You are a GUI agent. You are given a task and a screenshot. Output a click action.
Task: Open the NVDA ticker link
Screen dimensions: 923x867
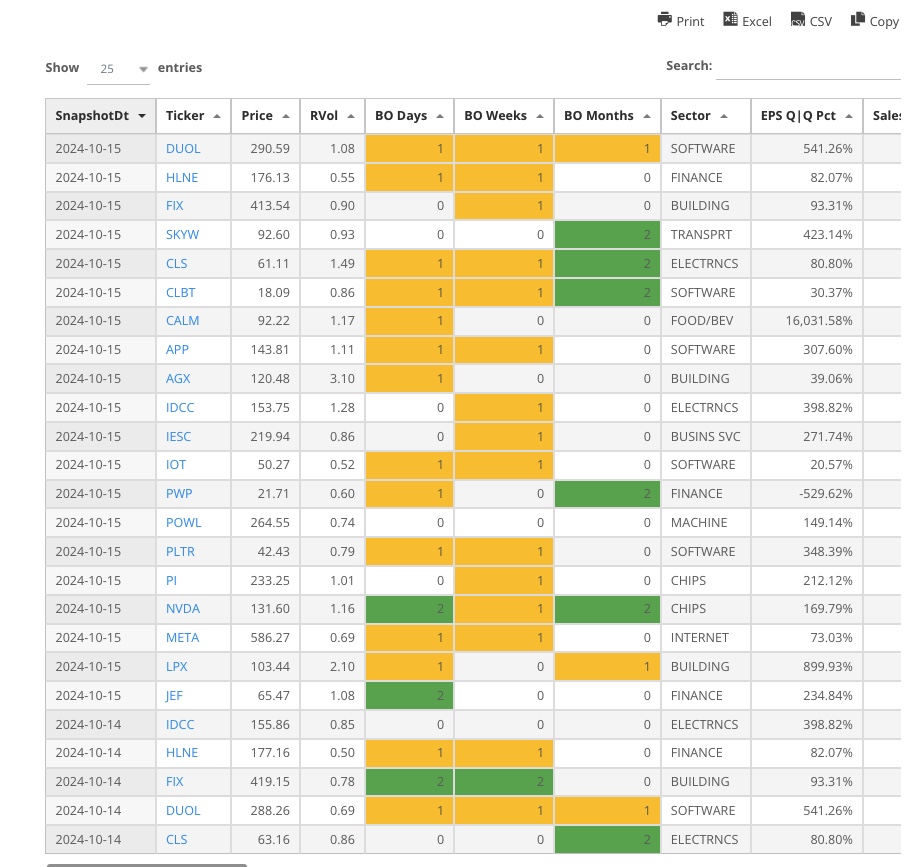tap(183, 608)
